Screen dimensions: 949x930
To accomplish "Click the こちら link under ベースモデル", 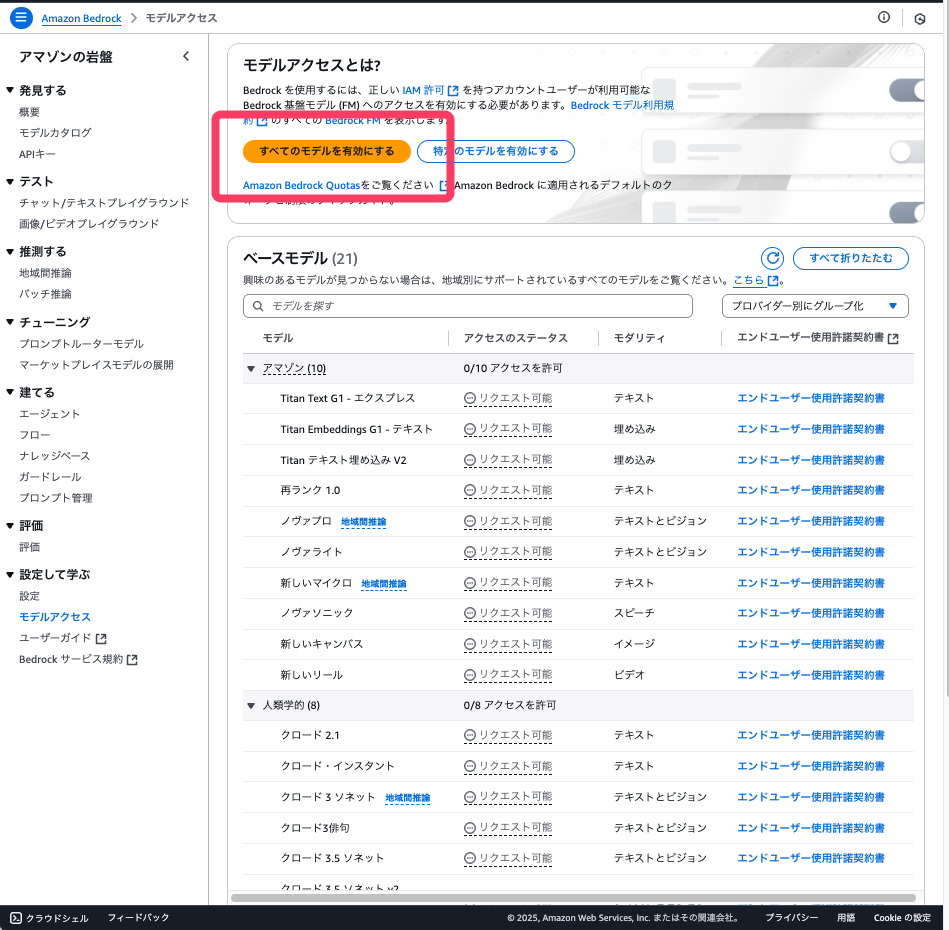I will [x=749, y=280].
